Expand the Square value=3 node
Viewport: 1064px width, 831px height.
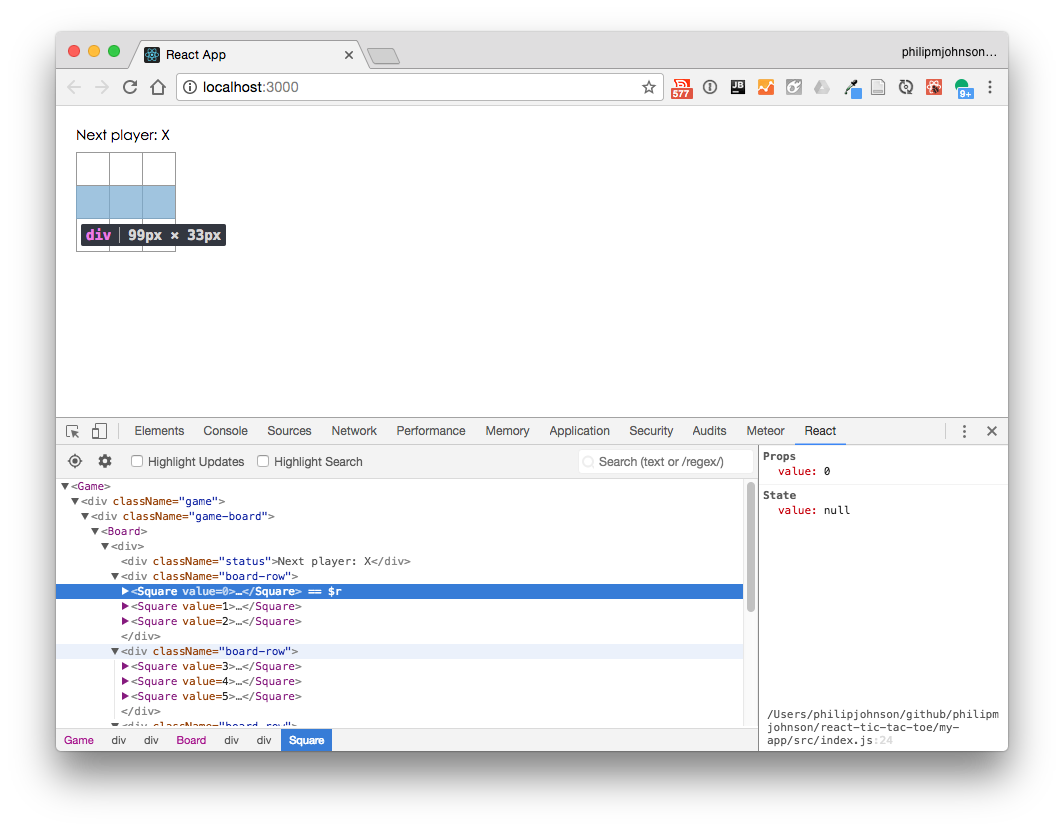pos(125,666)
